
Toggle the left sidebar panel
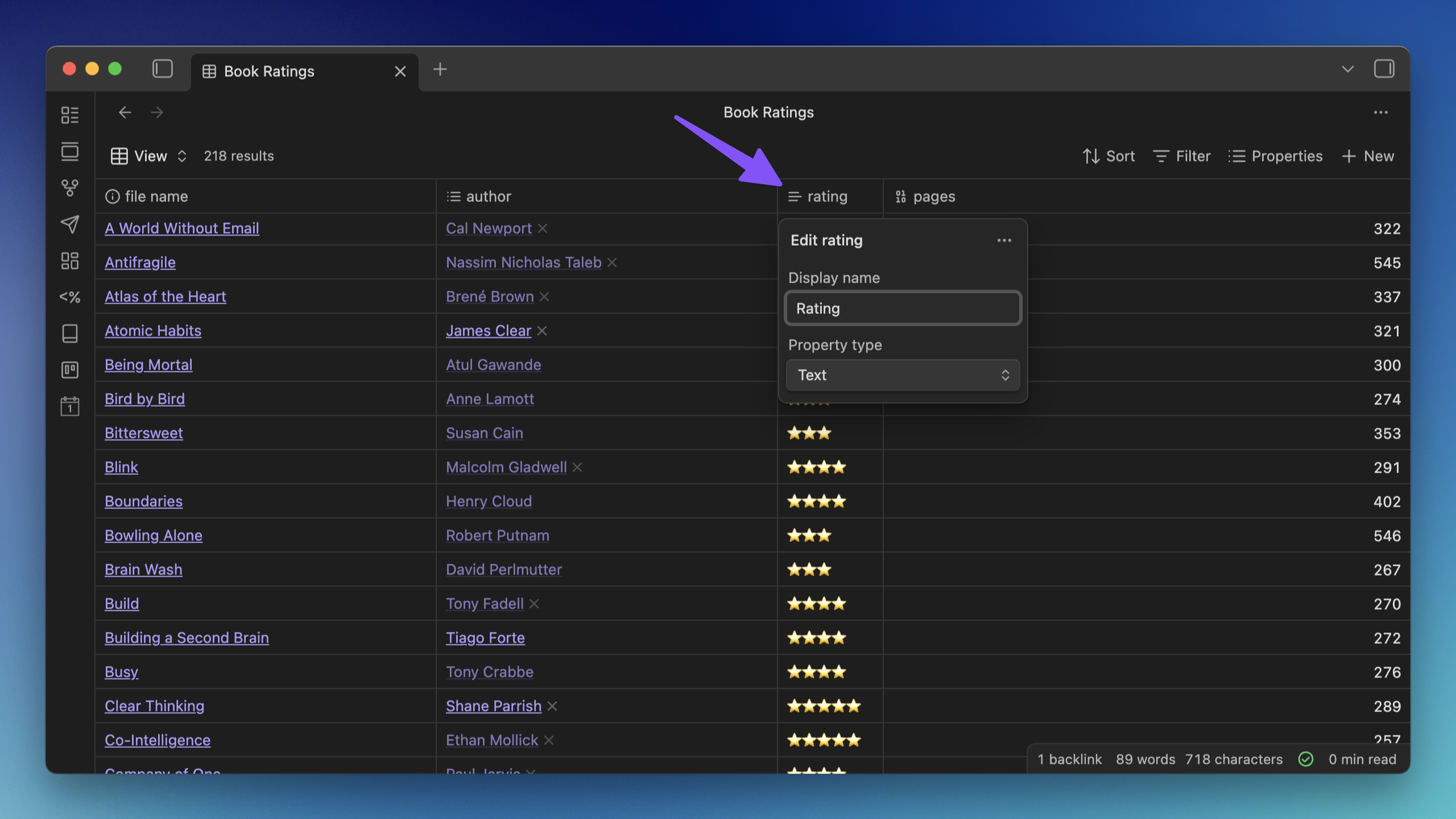(x=163, y=69)
